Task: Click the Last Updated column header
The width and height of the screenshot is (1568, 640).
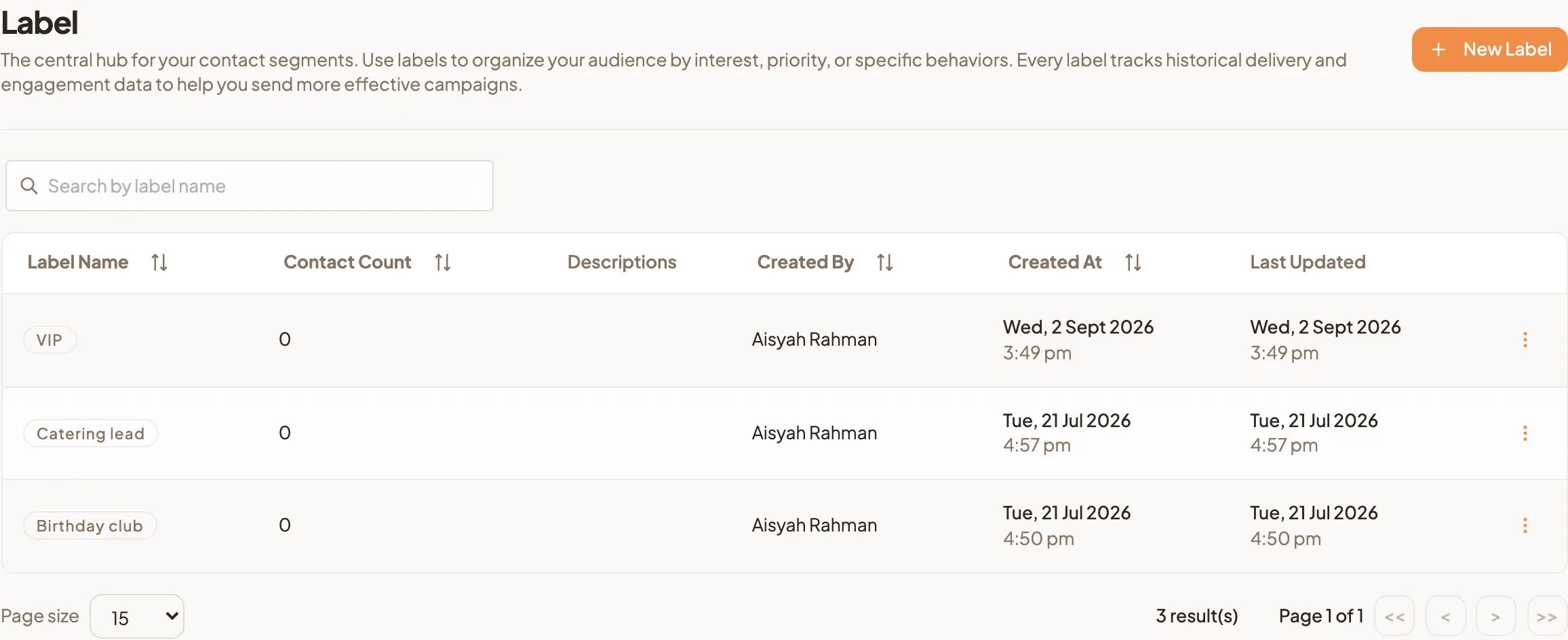Action: [x=1308, y=262]
